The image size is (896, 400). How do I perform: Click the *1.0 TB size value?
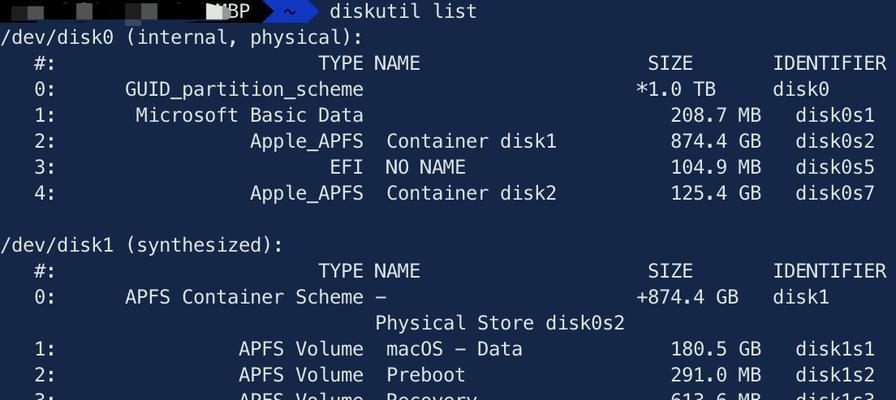point(675,90)
